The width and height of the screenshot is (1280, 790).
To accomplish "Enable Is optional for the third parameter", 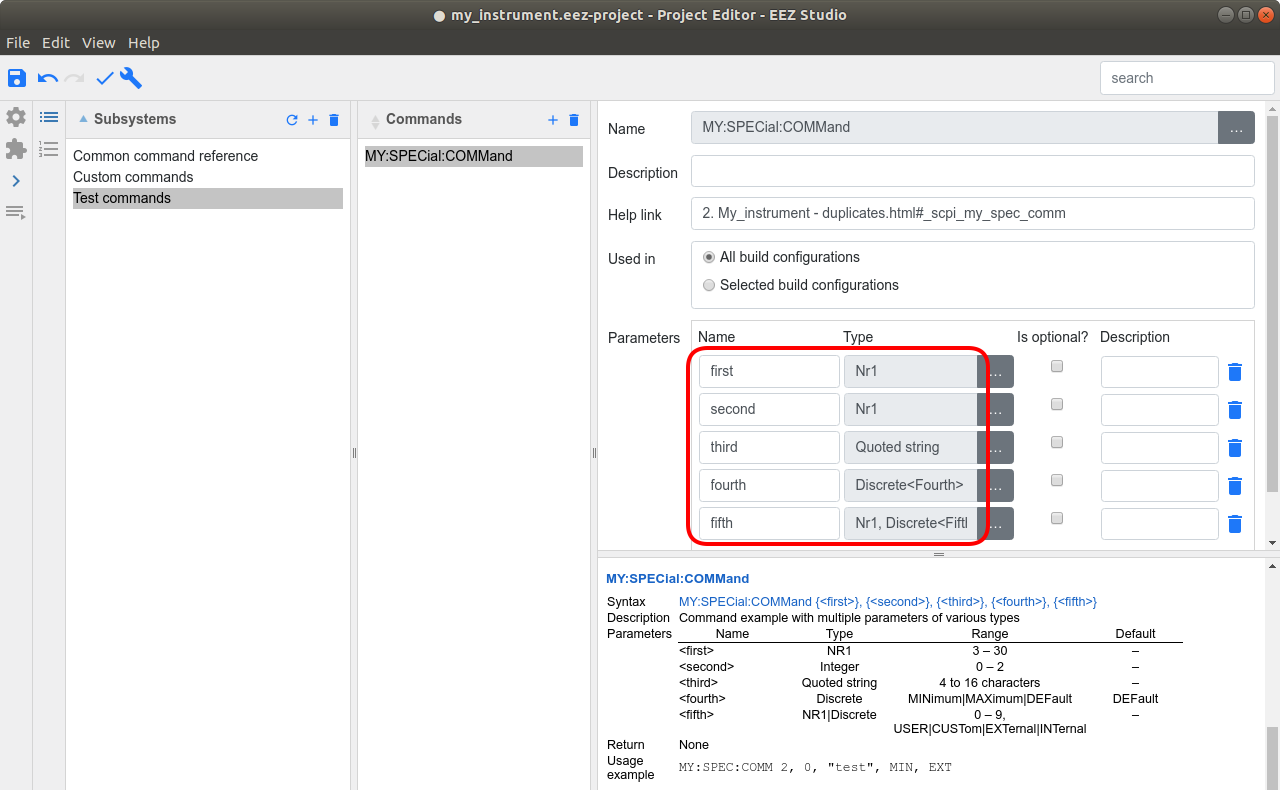I will pos(1056,442).
